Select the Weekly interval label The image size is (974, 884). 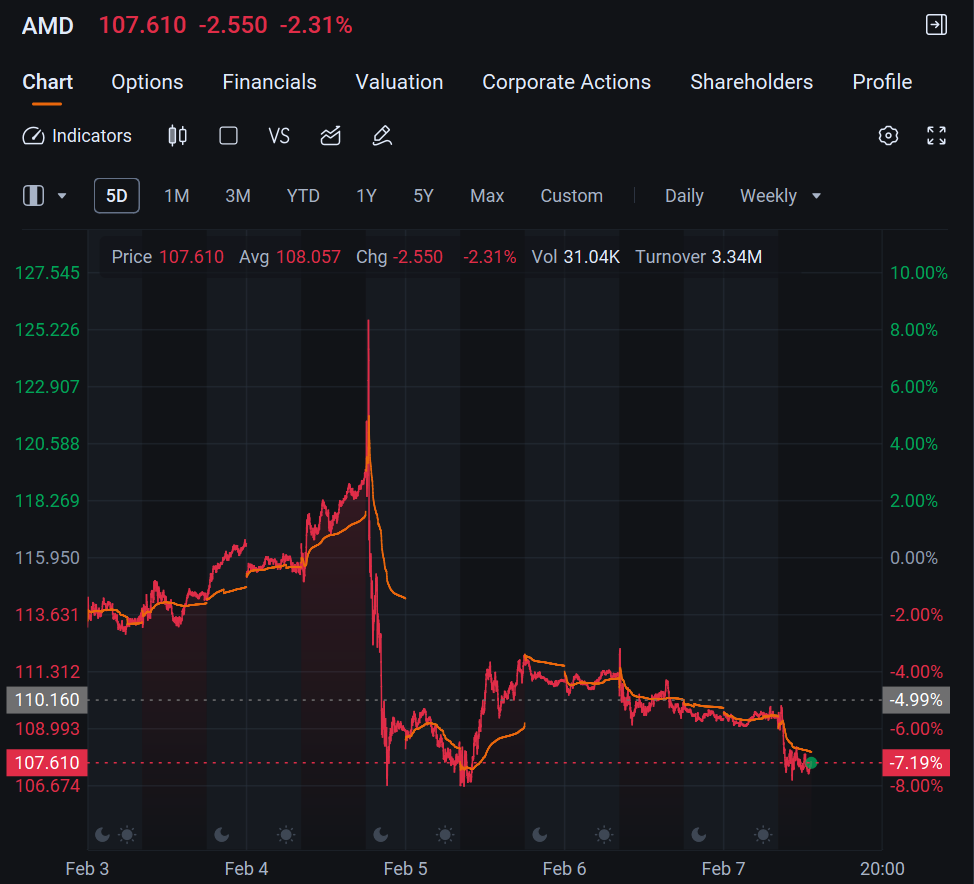(768, 196)
